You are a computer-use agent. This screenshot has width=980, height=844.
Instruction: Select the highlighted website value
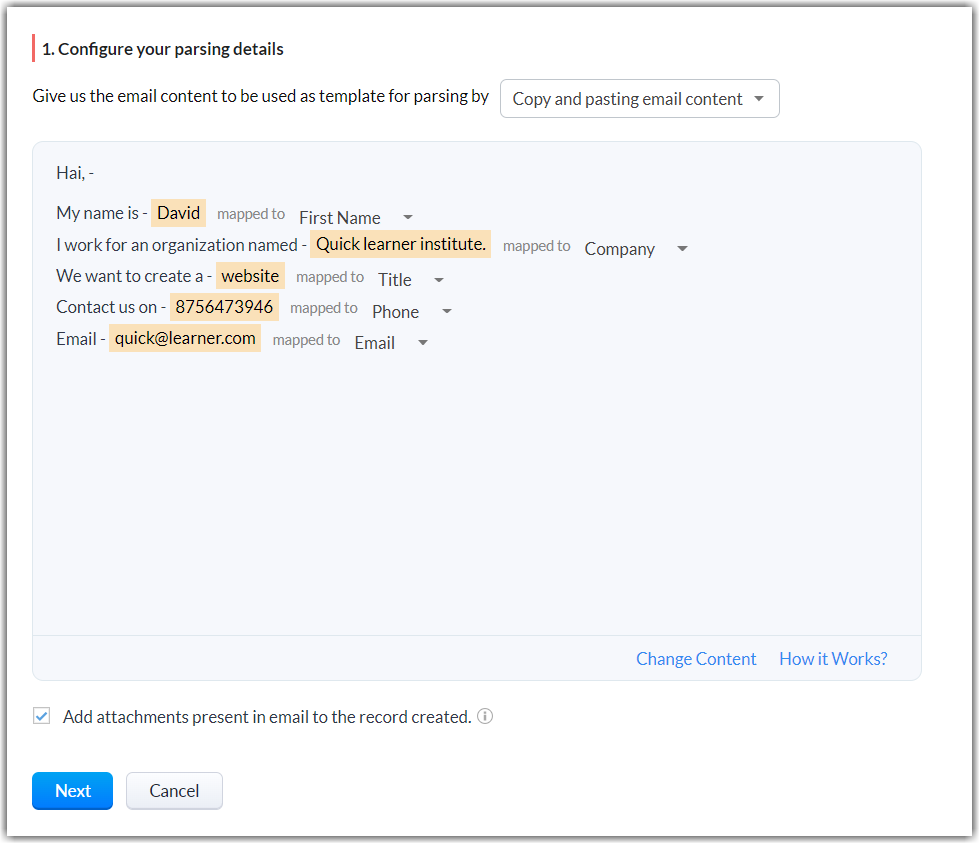(250, 276)
